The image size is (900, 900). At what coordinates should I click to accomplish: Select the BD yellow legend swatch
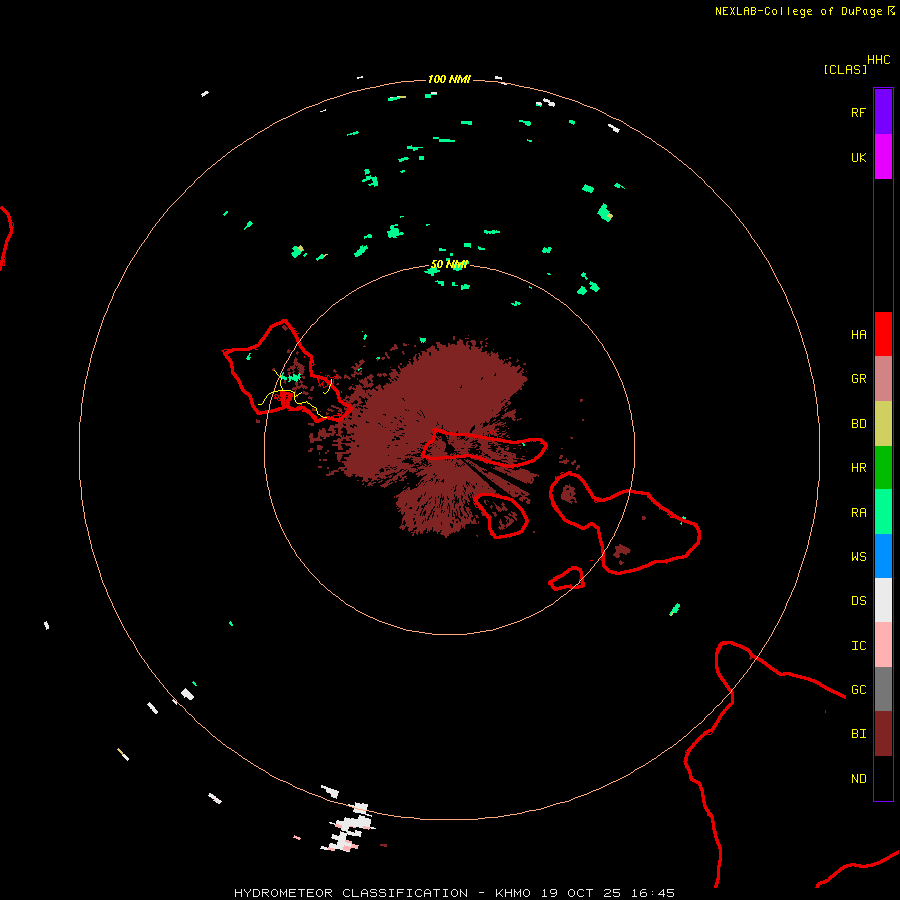click(883, 424)
